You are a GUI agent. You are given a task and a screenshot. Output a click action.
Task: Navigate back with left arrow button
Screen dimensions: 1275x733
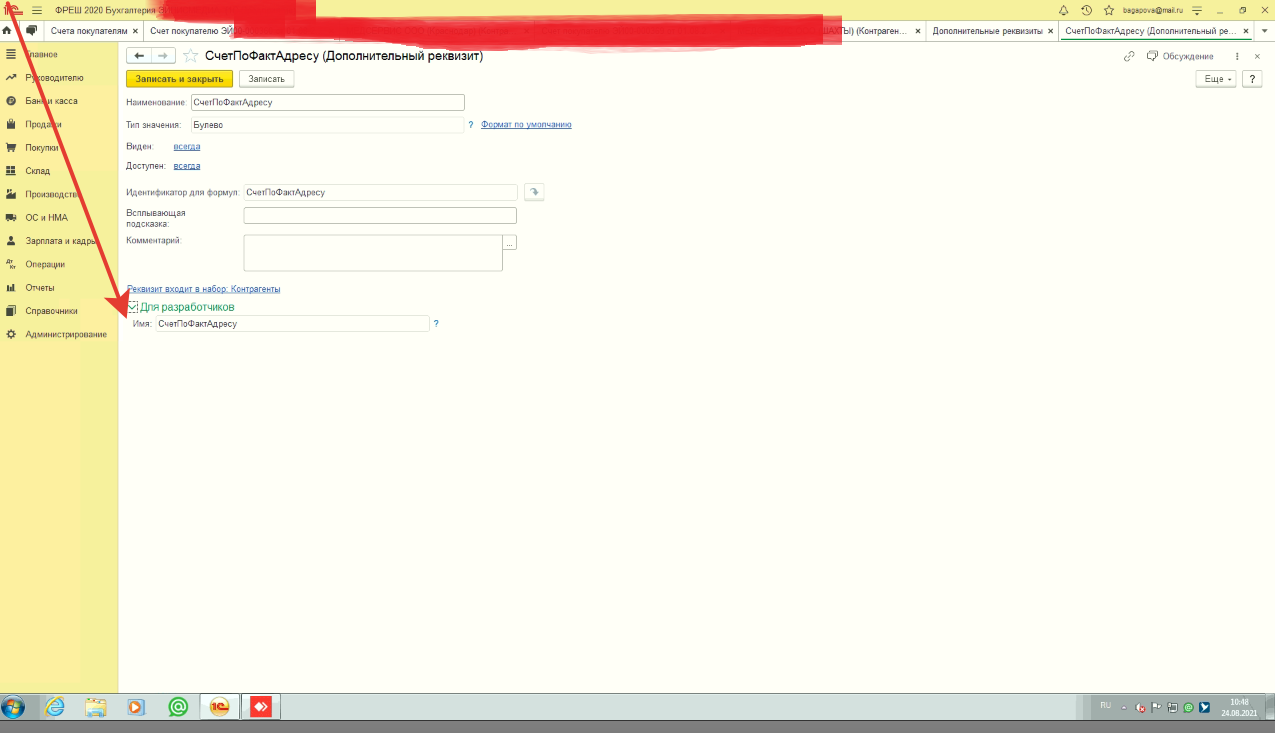(x=139, y=56)
